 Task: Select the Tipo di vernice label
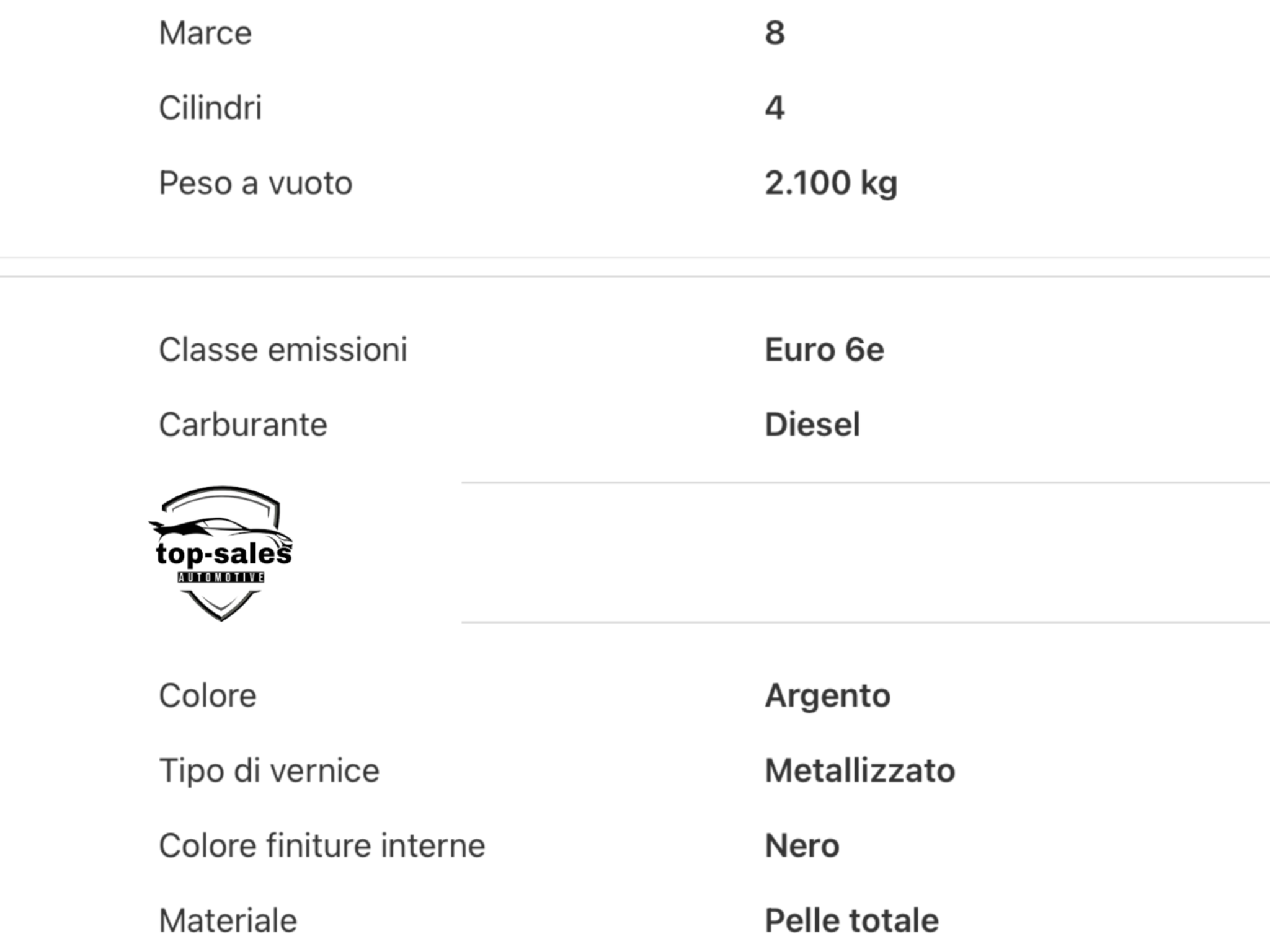(x=269, y=770)
